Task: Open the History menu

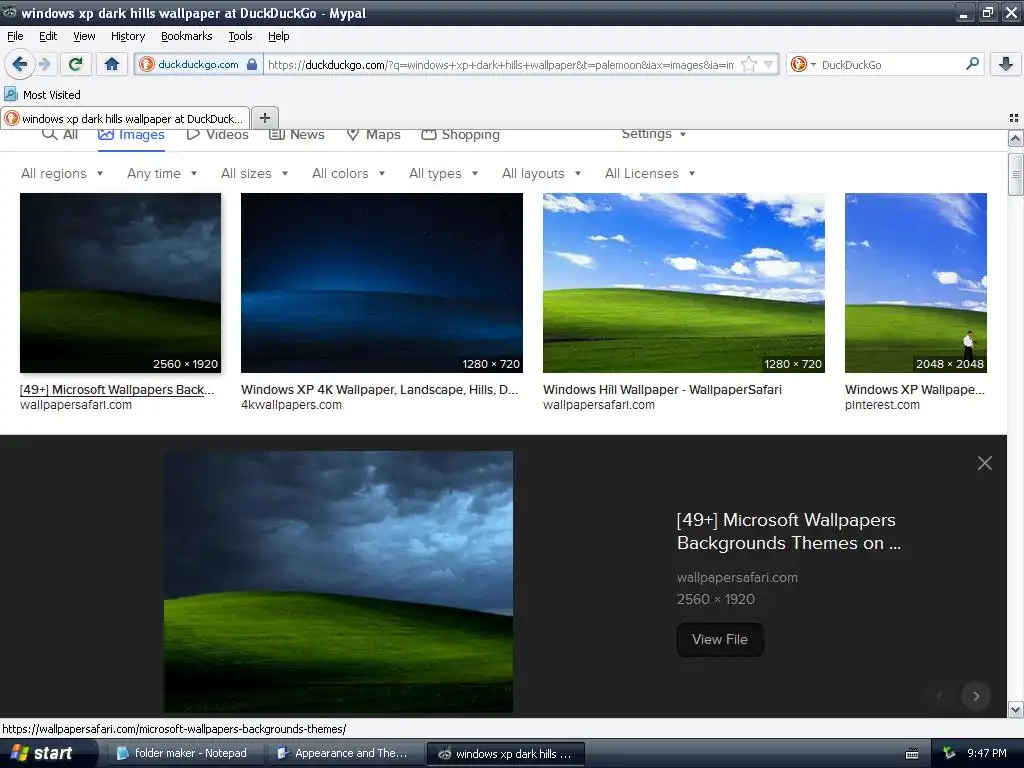Action: [128, 36]
